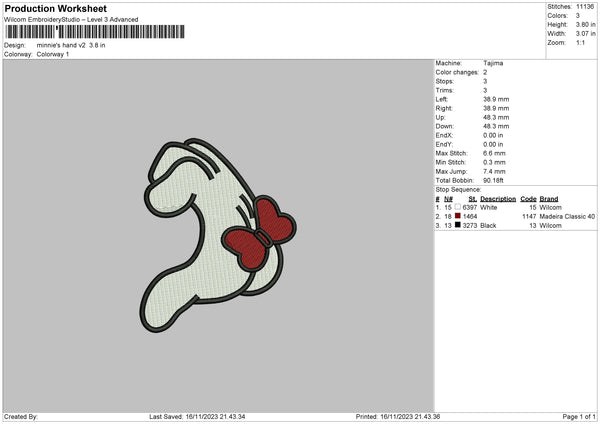
Task: Click the barcode under the worksheet title
Action: click(x=95, y=32)
